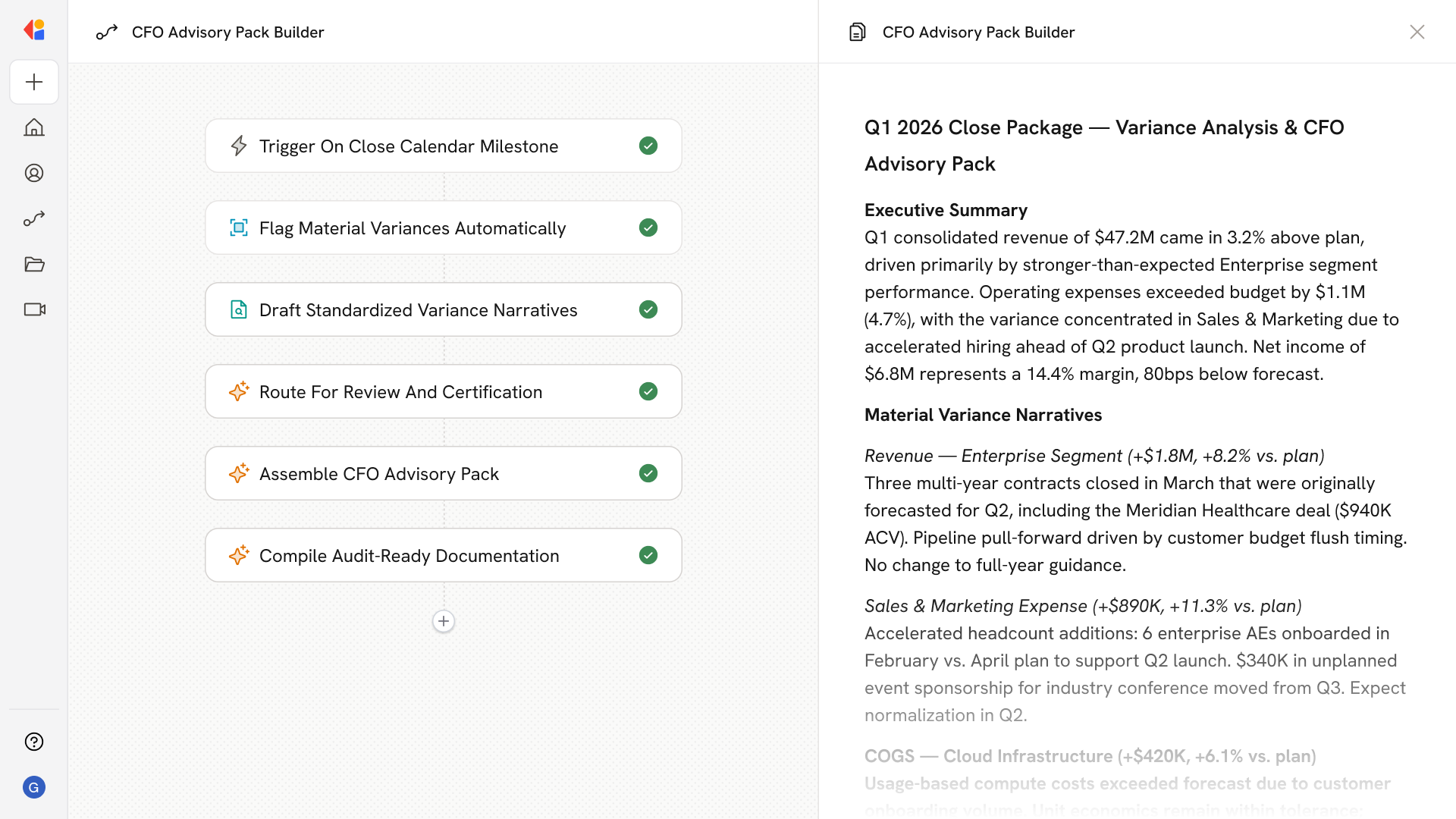Click the green check on the Trigger step

(648, 146)
